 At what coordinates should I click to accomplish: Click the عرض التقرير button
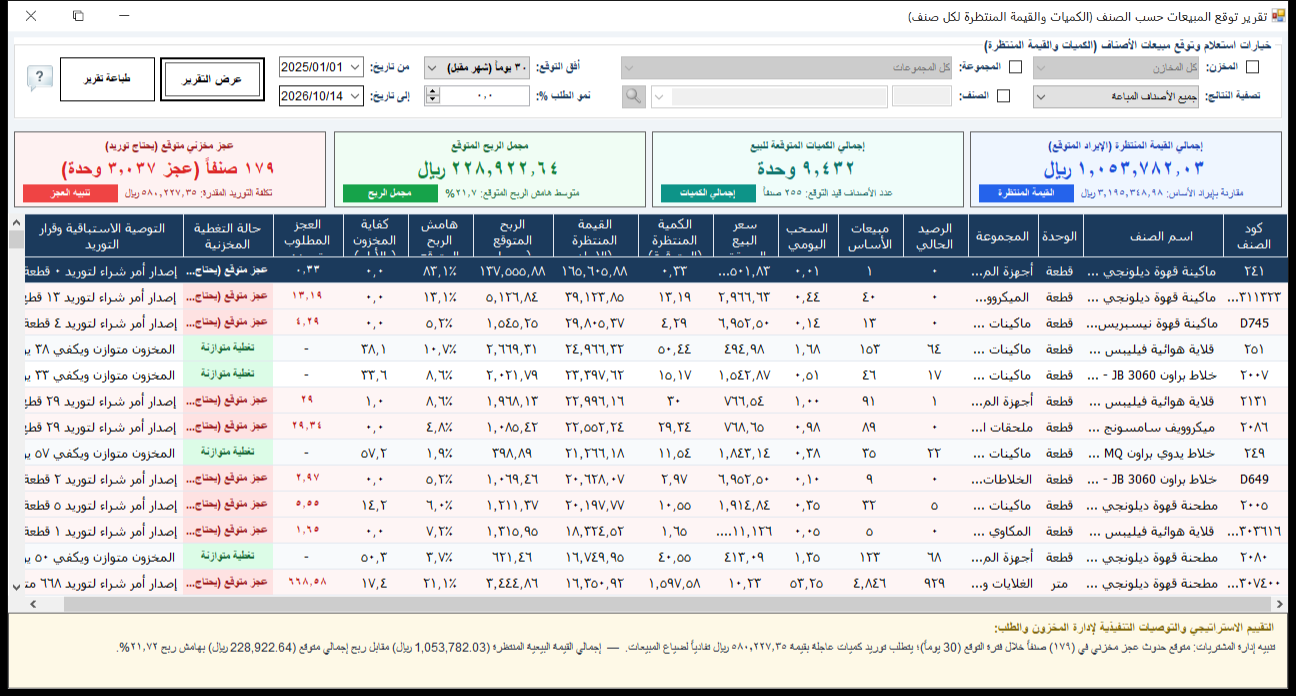pyautogui.click(x=212, y=79)
